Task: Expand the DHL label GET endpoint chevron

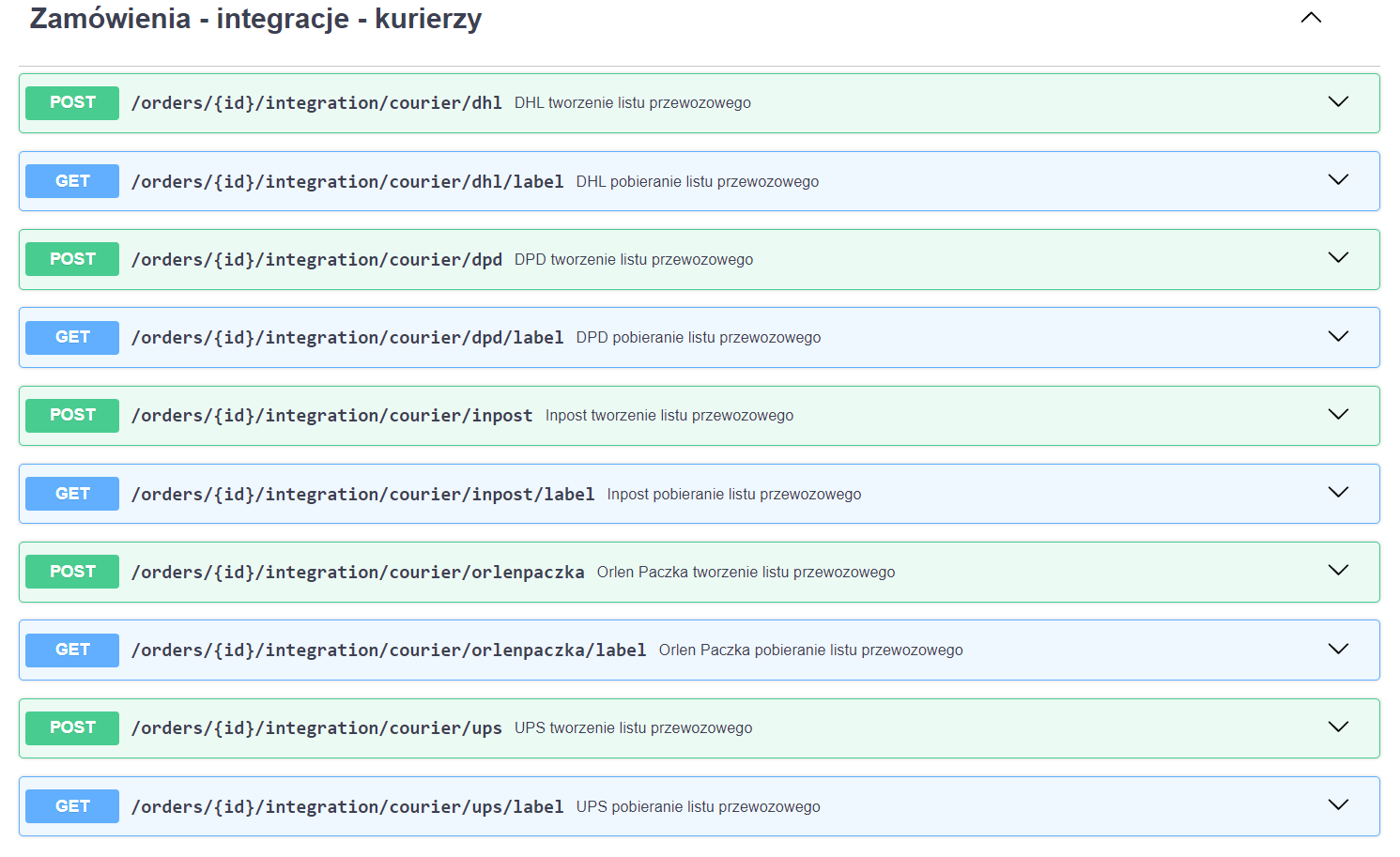Action: point(1338,180)
